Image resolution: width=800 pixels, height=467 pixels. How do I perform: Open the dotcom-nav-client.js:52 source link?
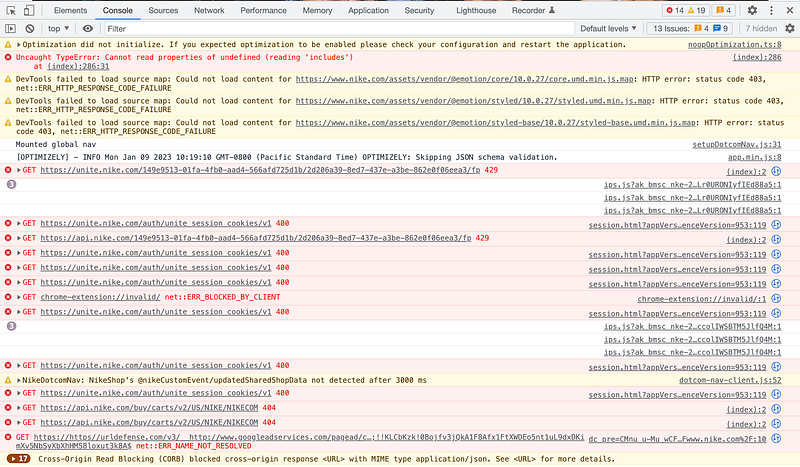(x=730, y=380)
